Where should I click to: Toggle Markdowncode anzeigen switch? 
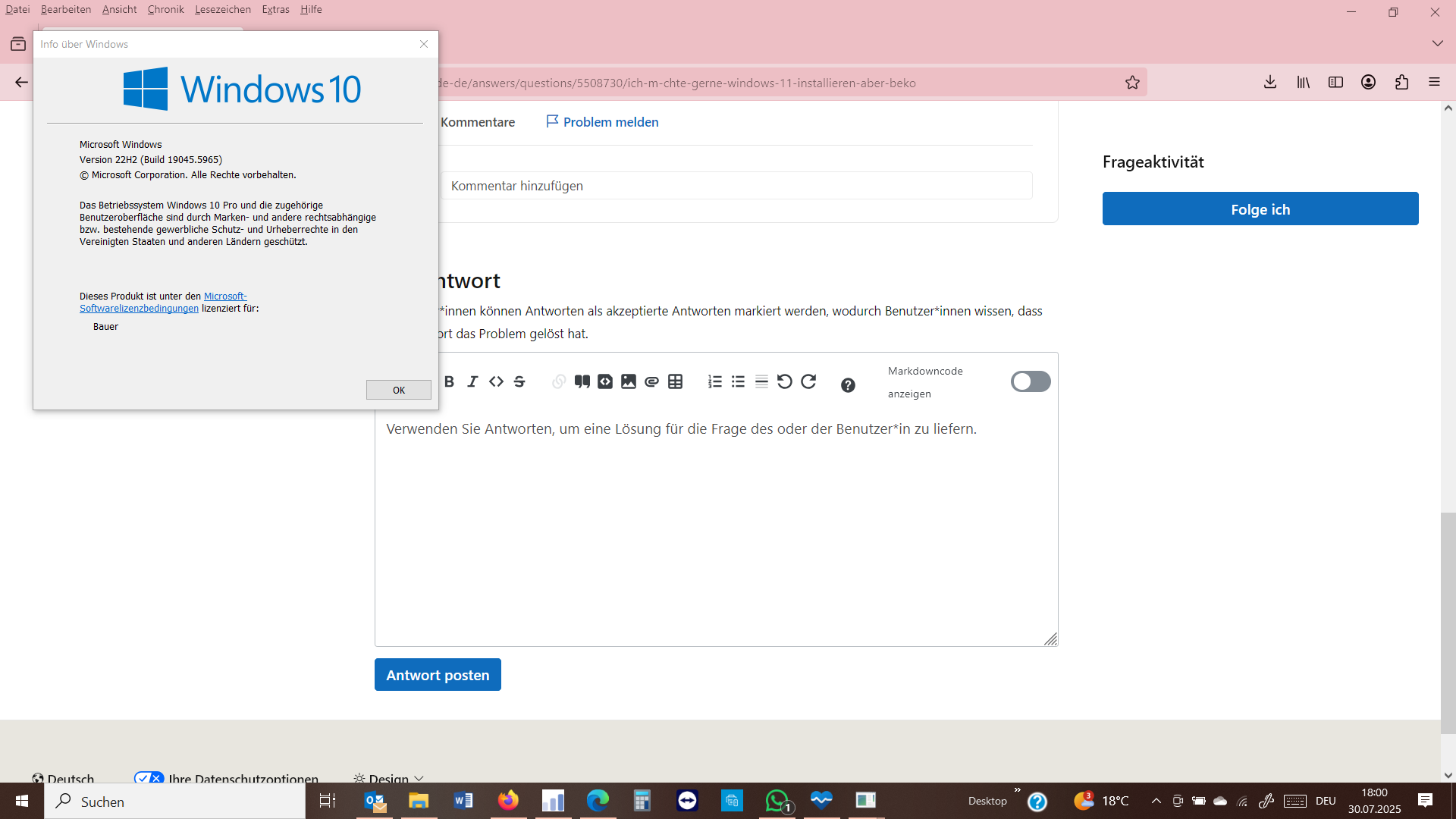1031,381
